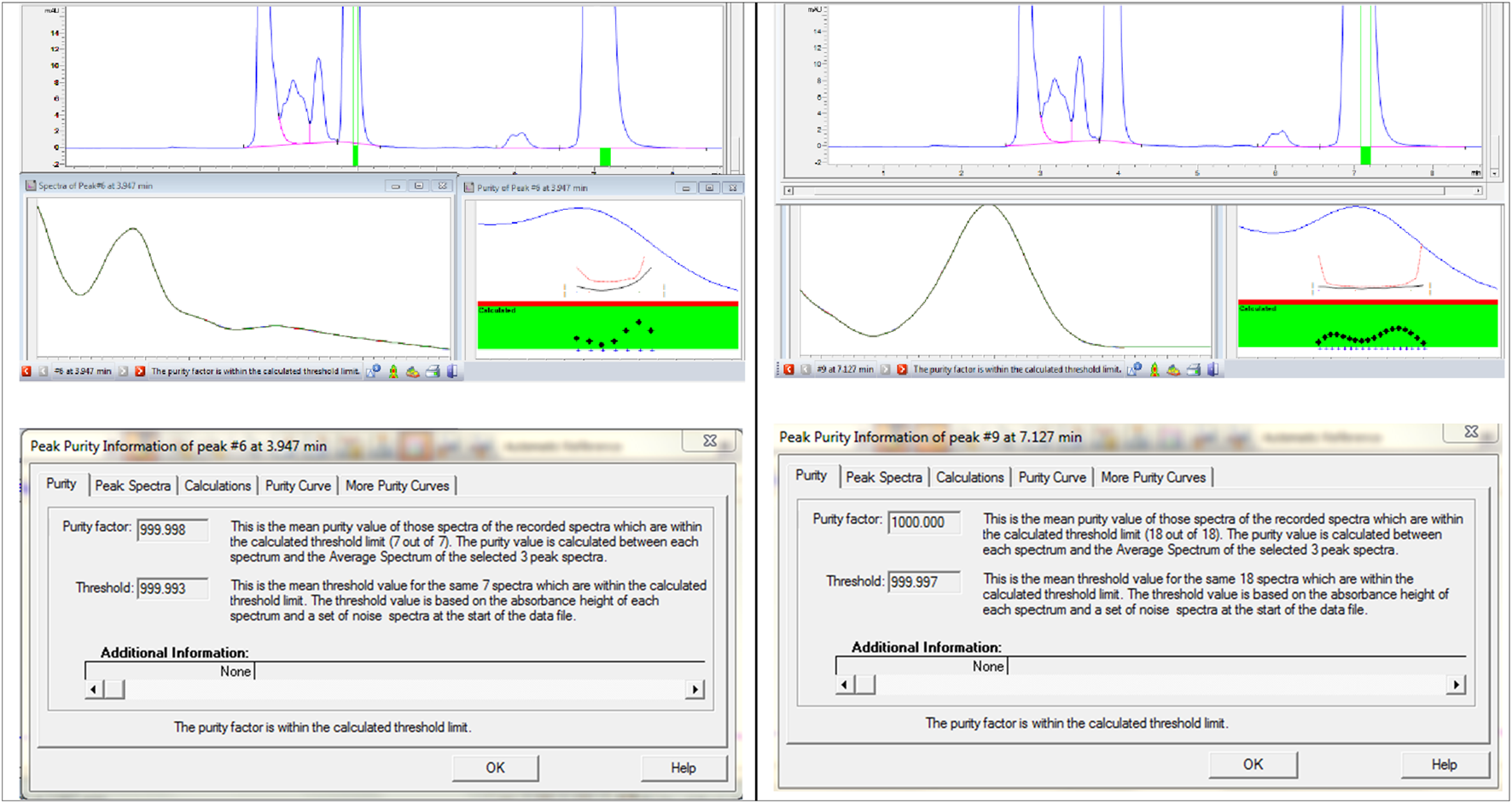The width and height of the screenshot is (1512, 803).
Task: Click the red next-peak arrow in peak #9 toolbar
Action: tap(902, 369)
